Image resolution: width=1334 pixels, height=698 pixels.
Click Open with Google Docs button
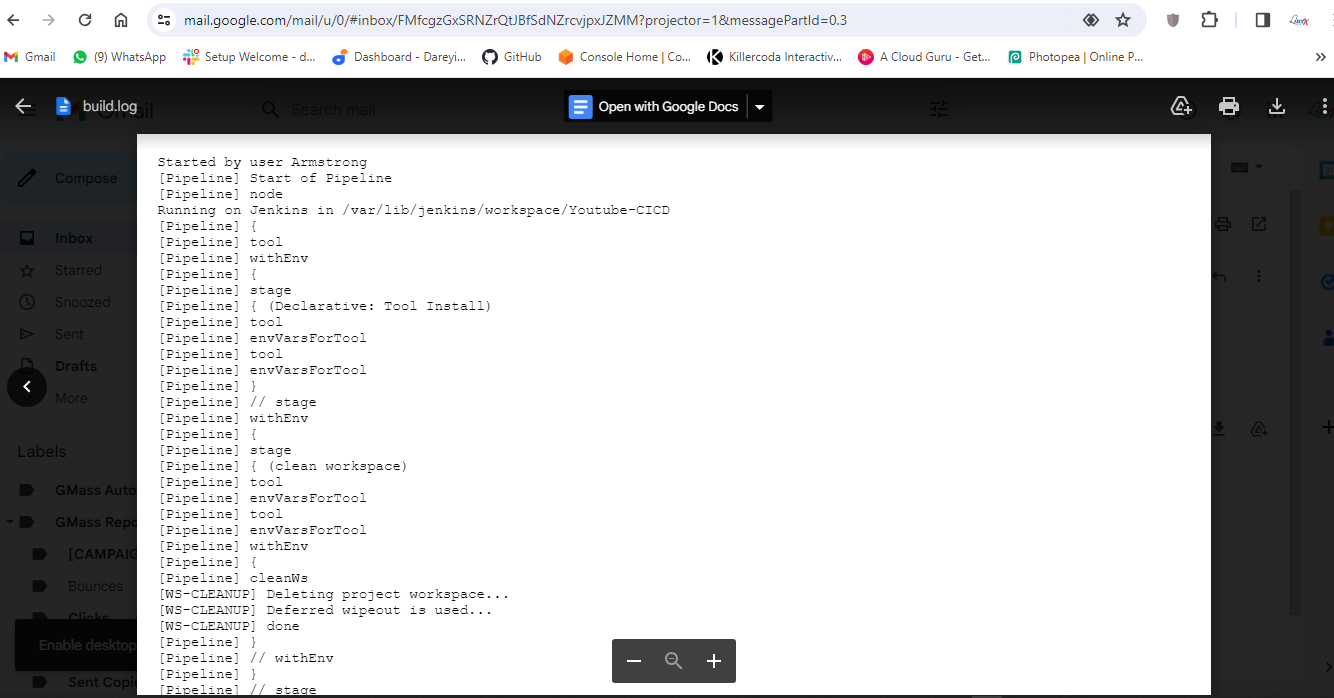coord(656,107)
